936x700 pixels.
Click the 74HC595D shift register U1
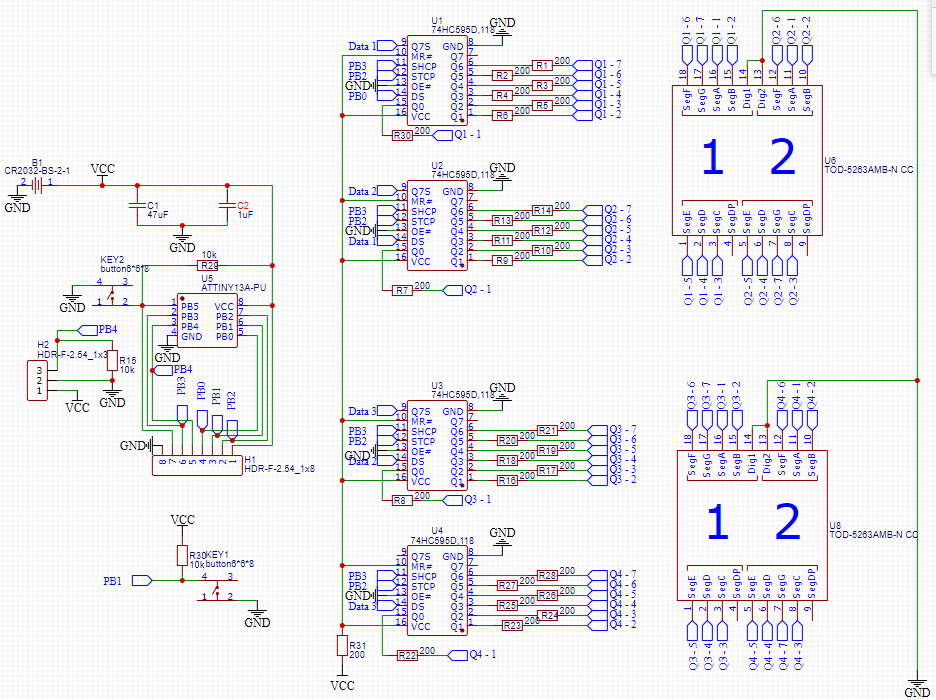[435, 80]
